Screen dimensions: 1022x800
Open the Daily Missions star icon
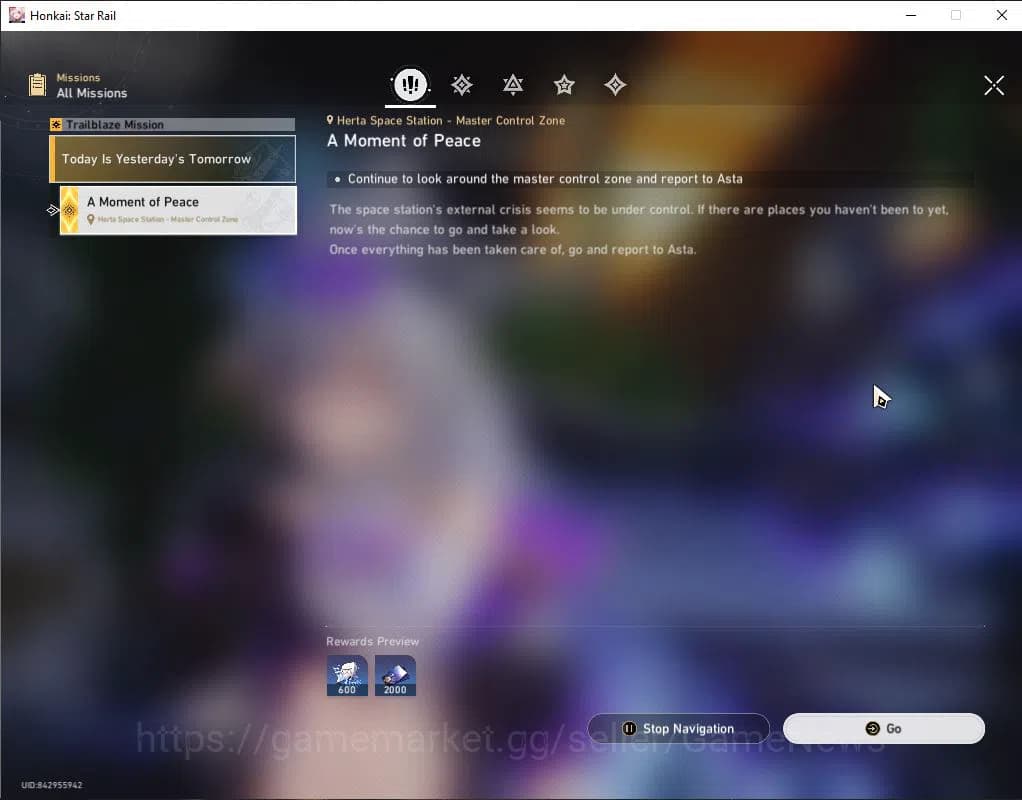click(x=564, y=85)
